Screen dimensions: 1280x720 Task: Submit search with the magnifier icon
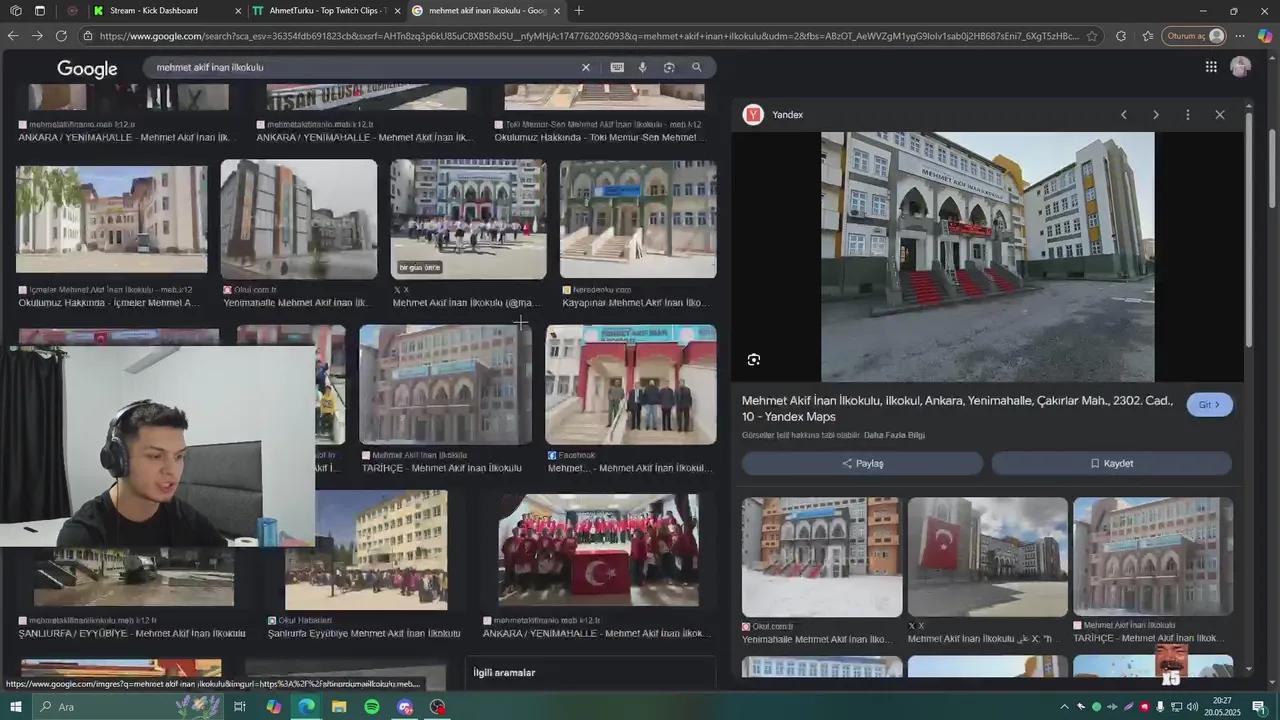697,67
